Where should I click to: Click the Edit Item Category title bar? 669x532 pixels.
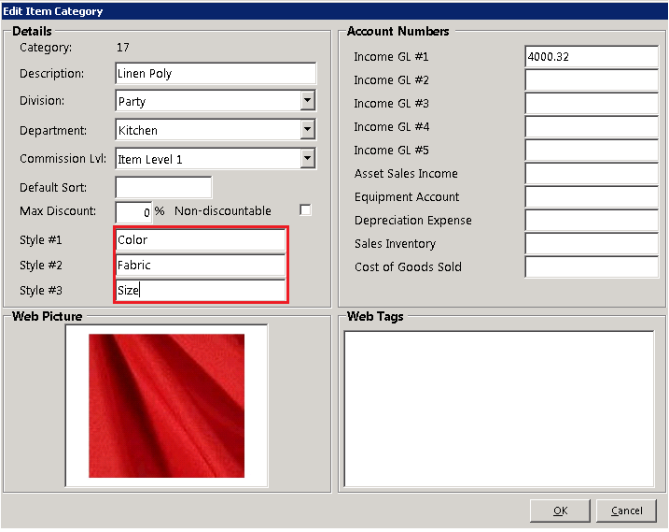(334, 11)
